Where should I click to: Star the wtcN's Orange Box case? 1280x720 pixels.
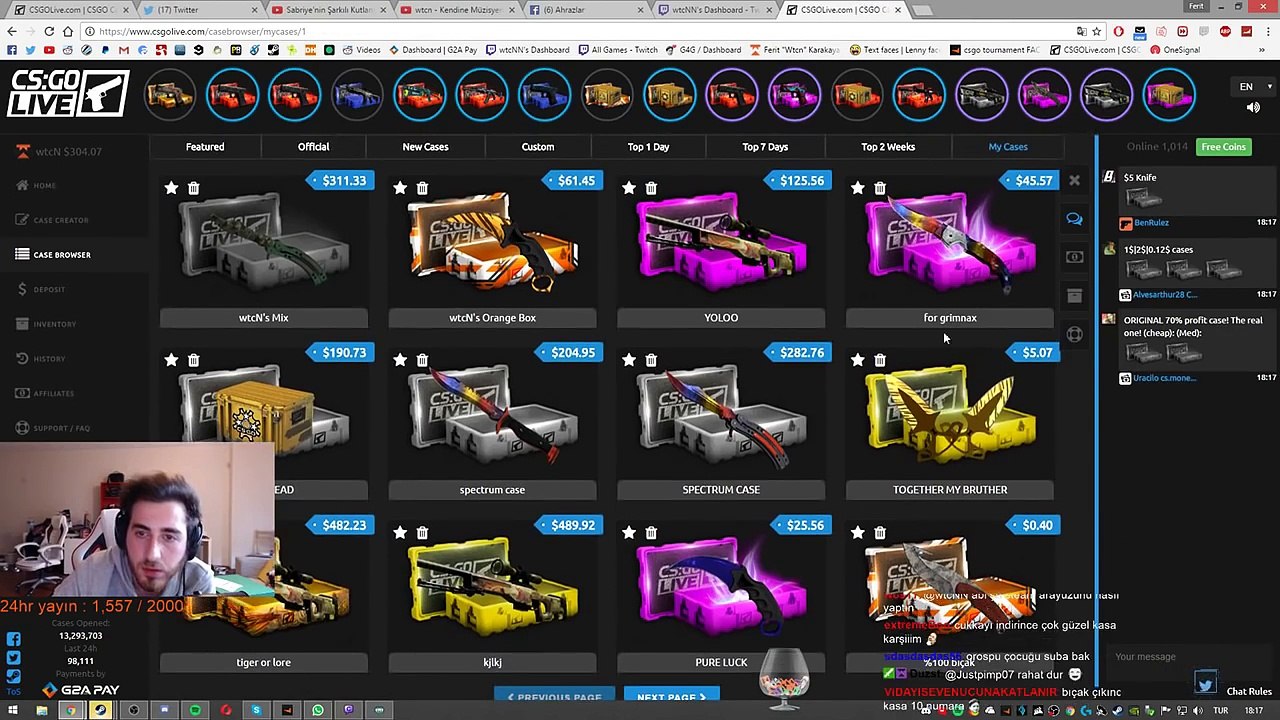(400, 188)
